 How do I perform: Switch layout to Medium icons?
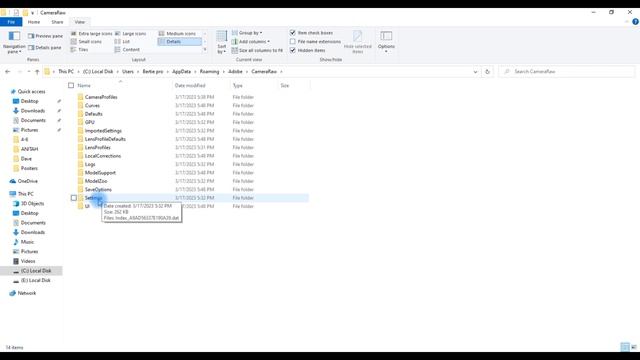(177, 33)
